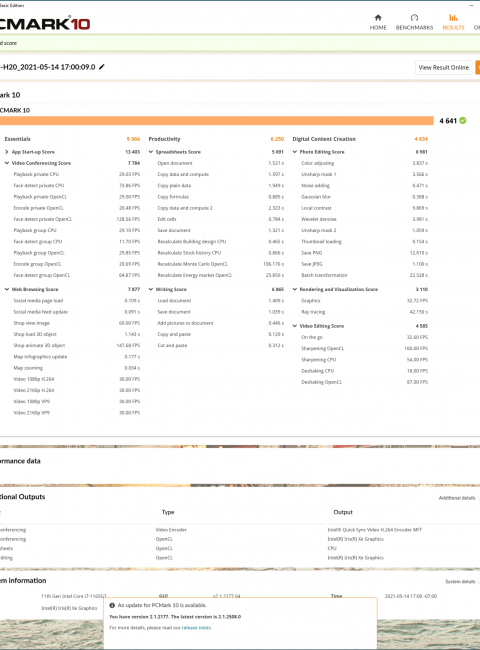The width and height of the screenshot is (480, 650).
Task: Collapse the Web Browsing Score section
Action: 7,289
